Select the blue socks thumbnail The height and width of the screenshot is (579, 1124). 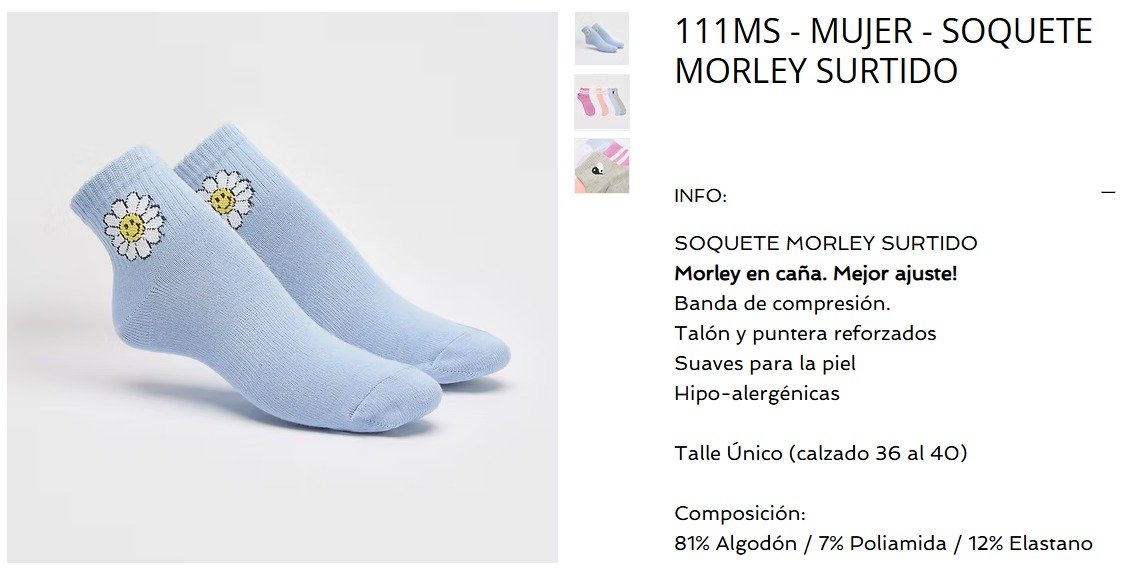(x=601, y=39)
